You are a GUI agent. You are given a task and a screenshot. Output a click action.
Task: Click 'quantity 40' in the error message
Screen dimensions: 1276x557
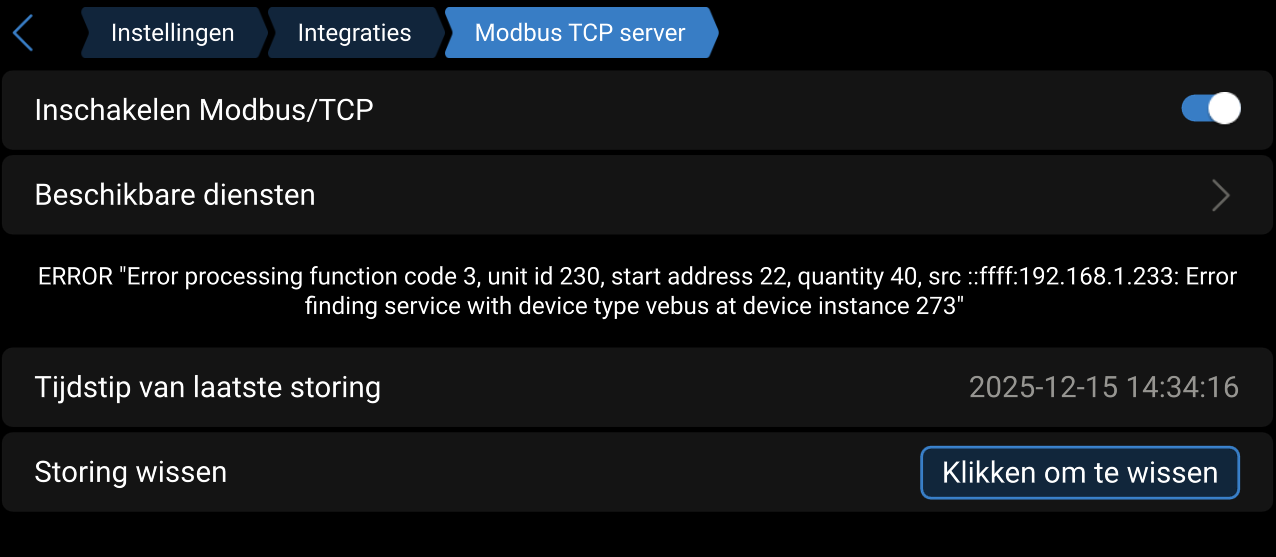coord(839,277)
